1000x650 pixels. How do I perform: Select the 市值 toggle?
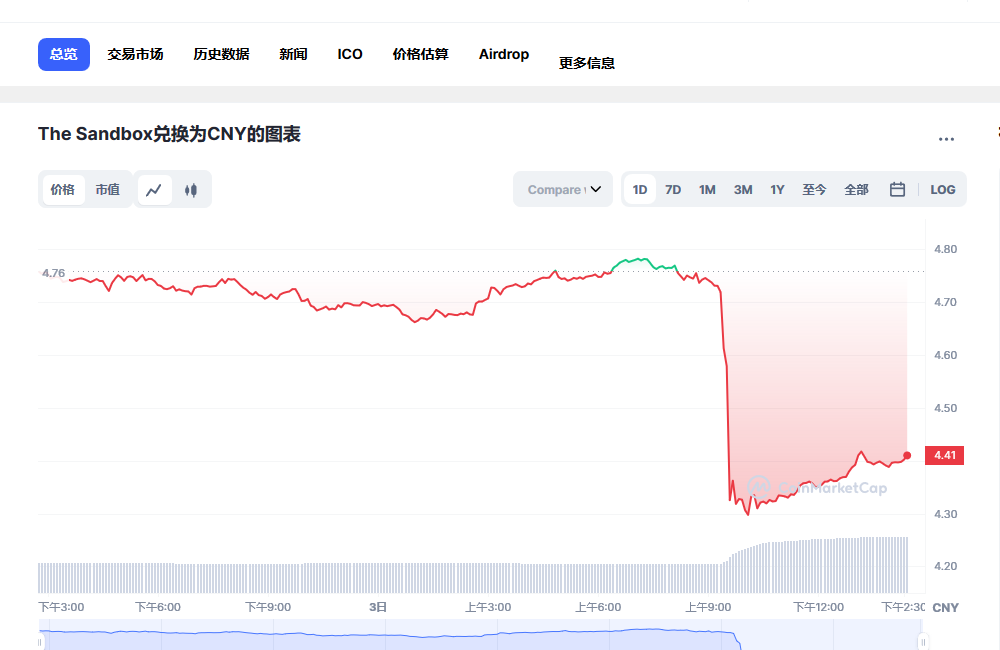[107, 189]
